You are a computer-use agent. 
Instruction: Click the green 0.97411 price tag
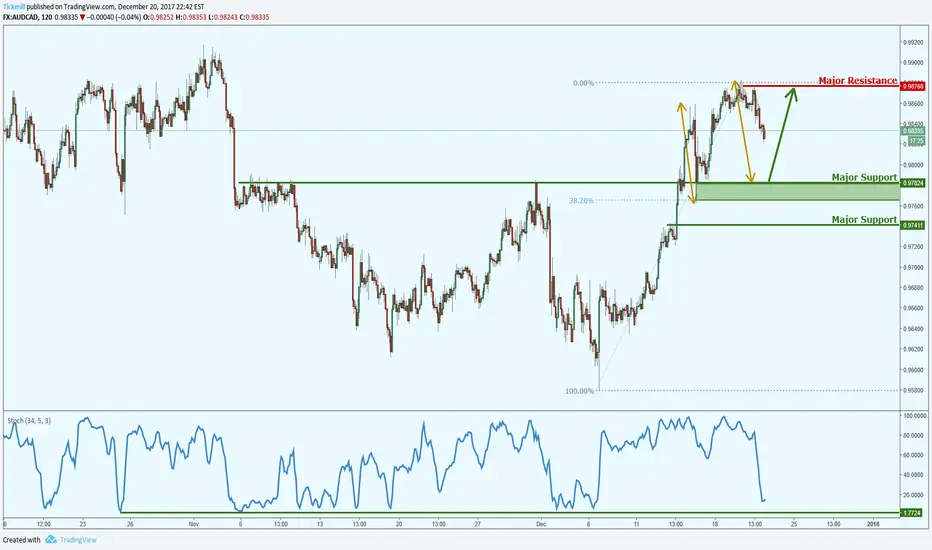[x=913, y=225]
